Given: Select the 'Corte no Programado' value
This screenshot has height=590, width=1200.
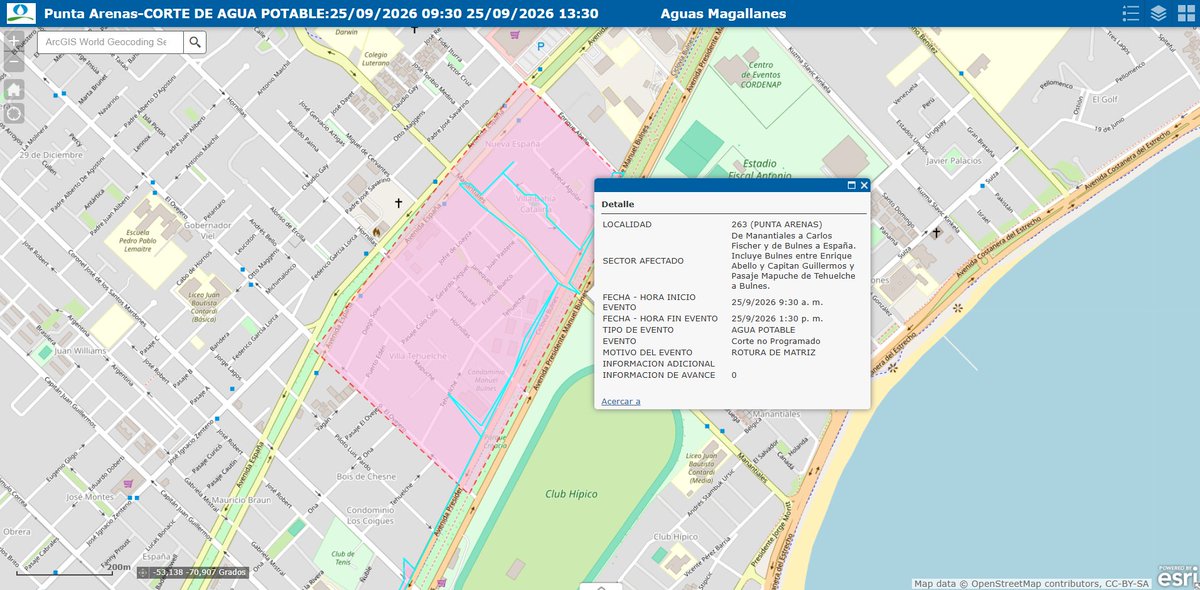Looking at the screenshot, I should (776, 341).
